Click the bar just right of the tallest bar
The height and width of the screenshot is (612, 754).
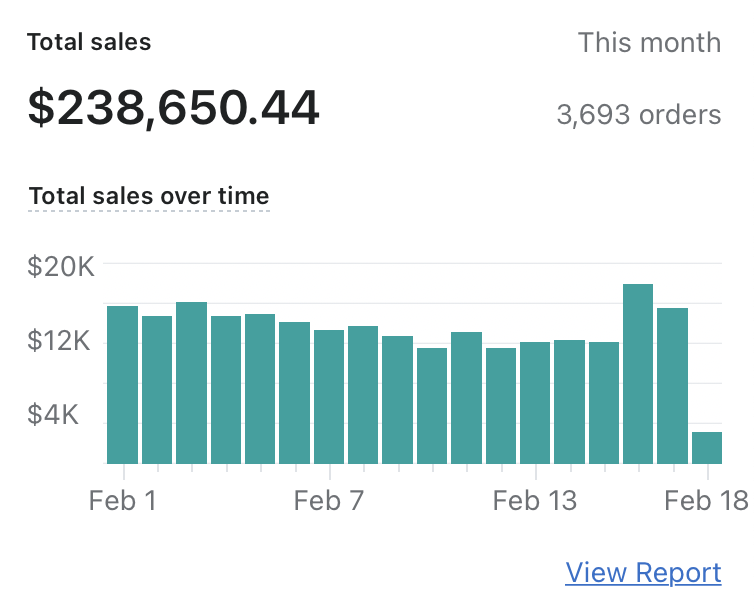672,386
